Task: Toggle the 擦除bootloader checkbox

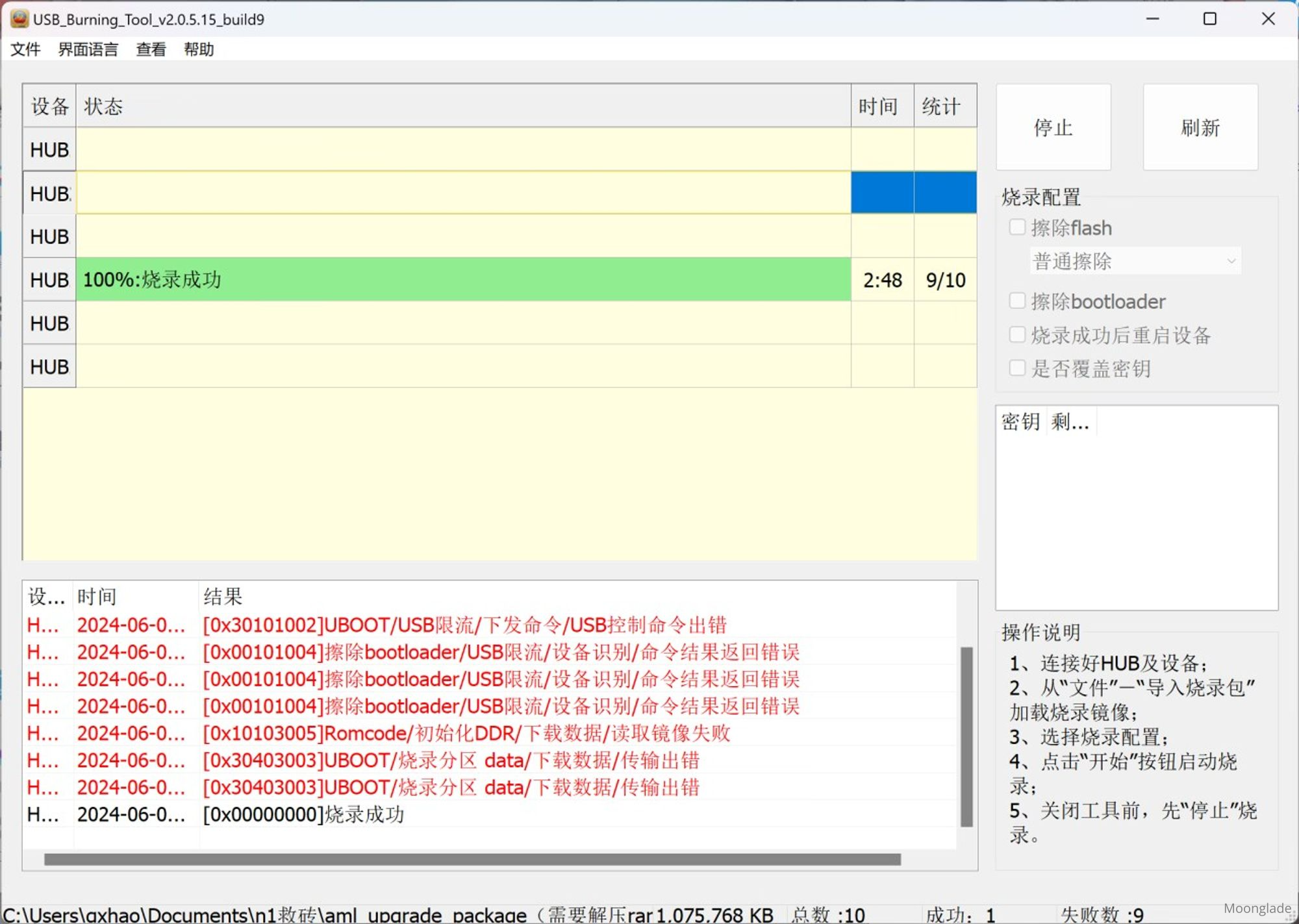Action: pos(1017,301)
